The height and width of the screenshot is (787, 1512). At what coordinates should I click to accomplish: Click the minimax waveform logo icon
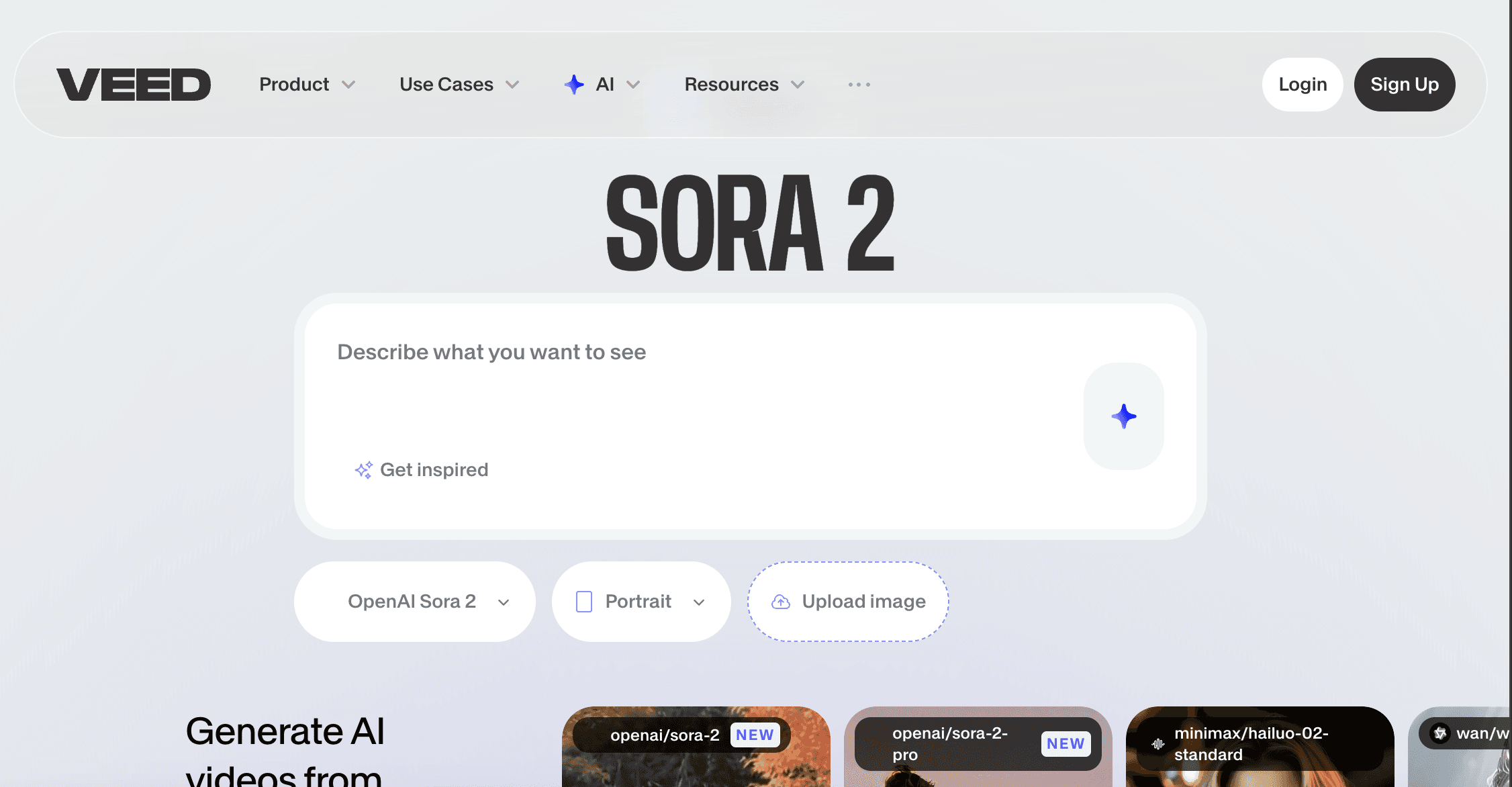tap(1158, 744)
